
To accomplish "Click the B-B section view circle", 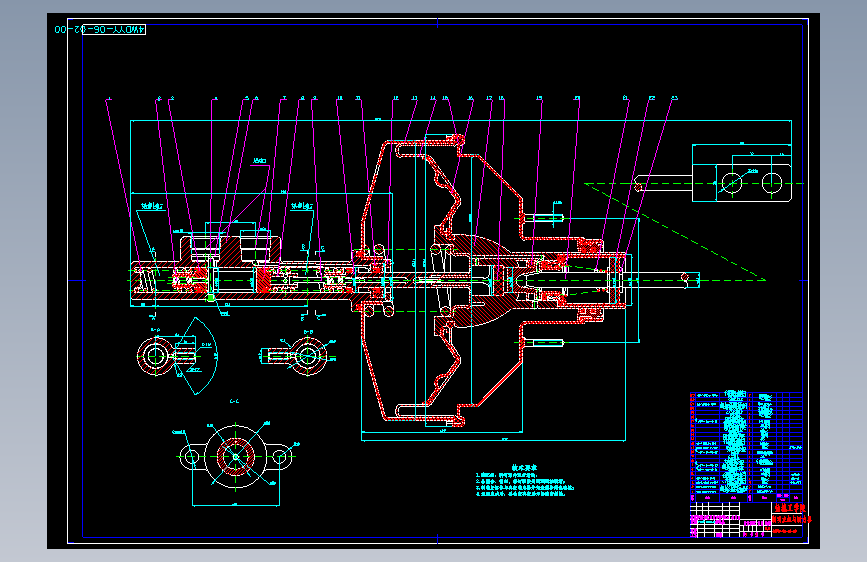I will [308, 356].
